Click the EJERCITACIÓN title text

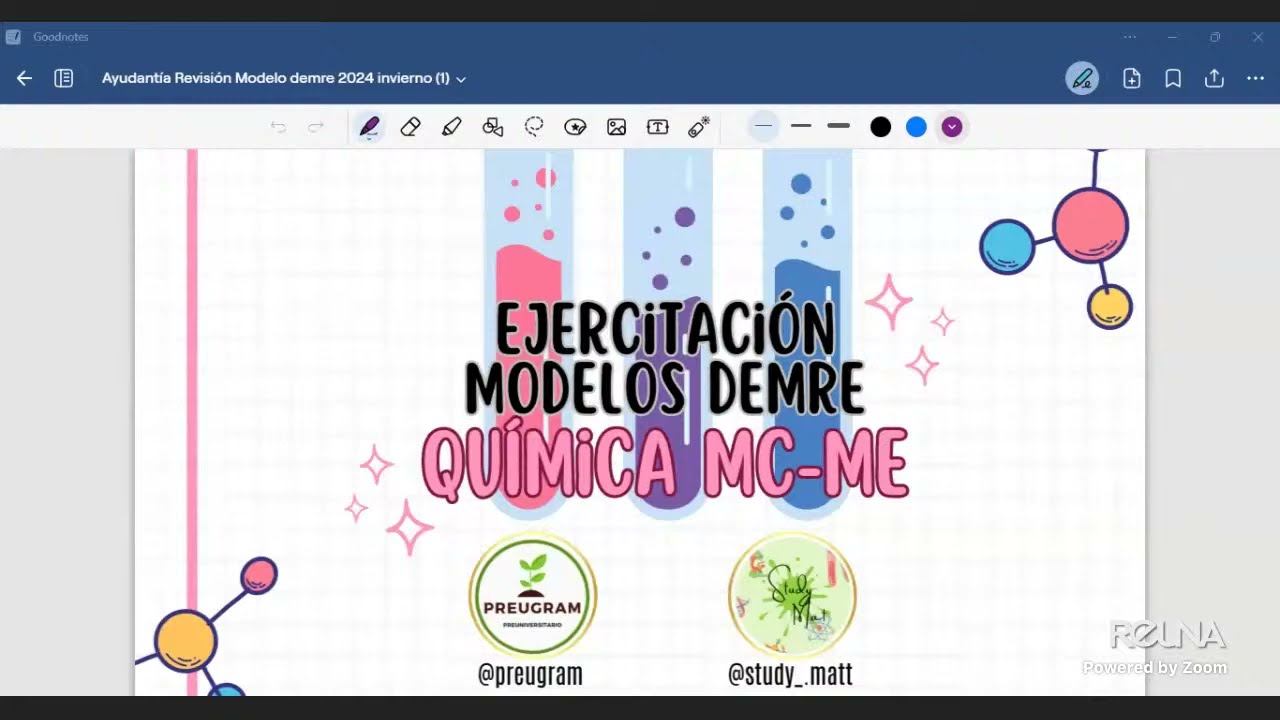click(665, 327)
